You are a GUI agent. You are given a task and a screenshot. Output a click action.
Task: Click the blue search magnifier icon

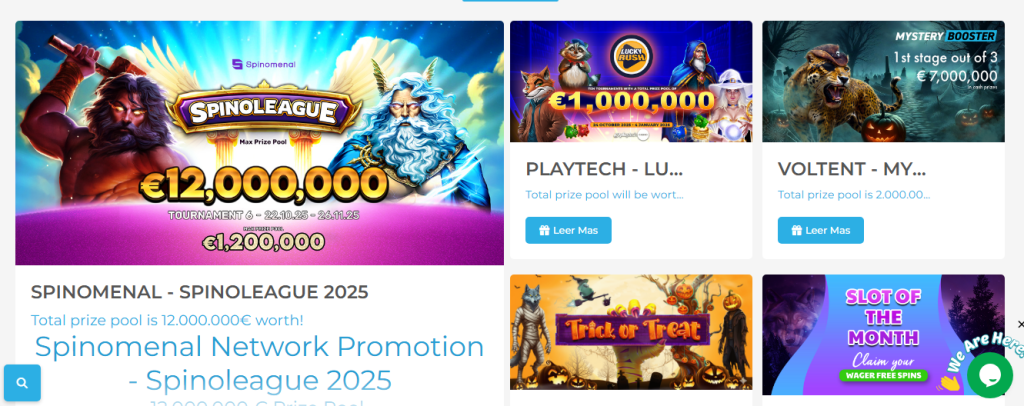(x=22, y=383)
